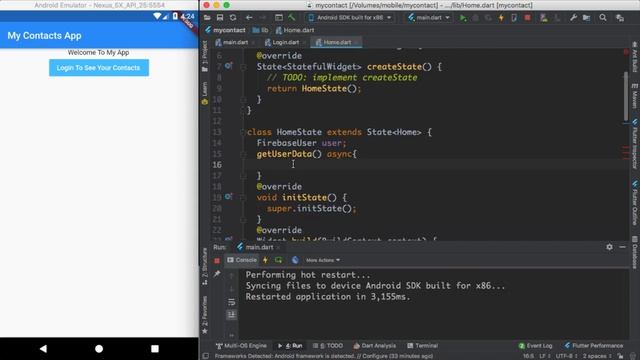Click the green hammer build icon

tap(291, 18)
